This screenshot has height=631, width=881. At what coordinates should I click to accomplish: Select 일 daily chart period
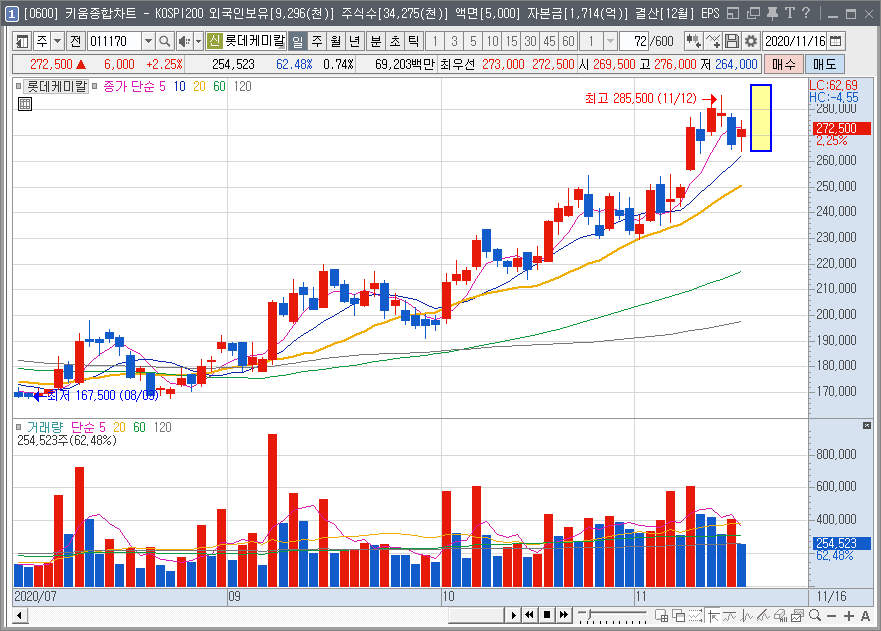coord(298,41)
